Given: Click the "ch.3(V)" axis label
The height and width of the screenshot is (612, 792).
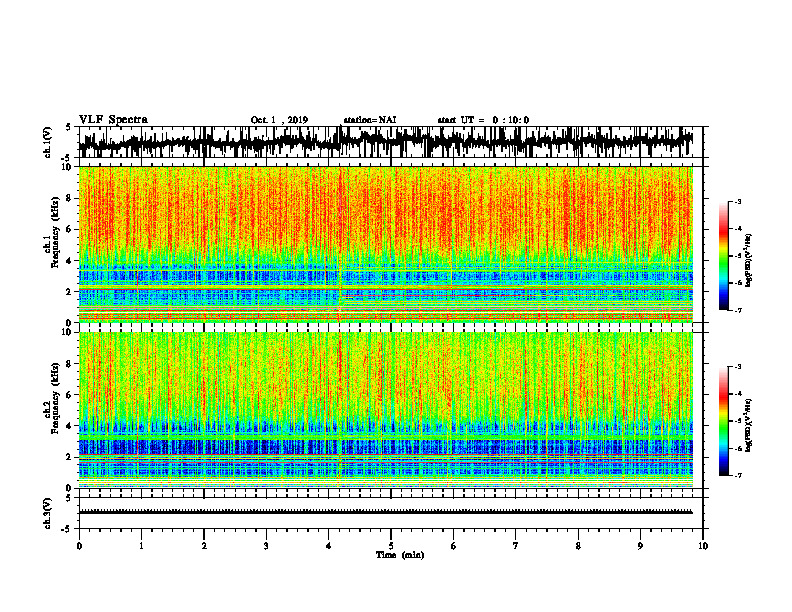Looking at the screenshot, I should [49, 513].
